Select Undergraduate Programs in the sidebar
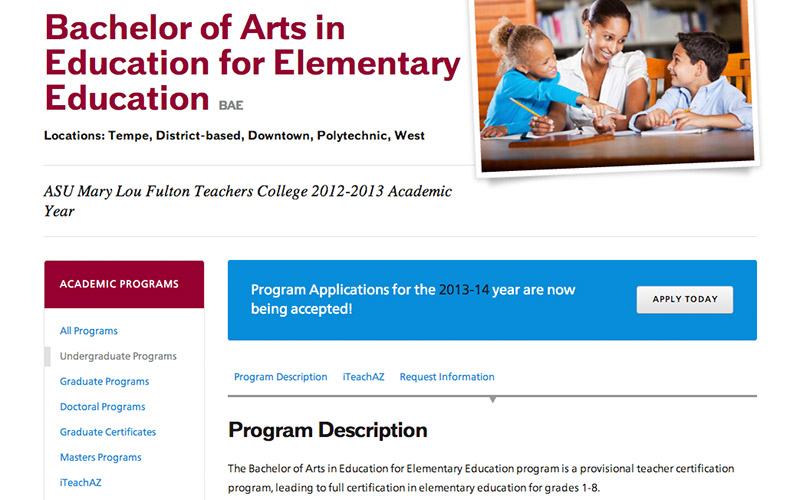The image size is (800, 500). click(x=118, y=356)
